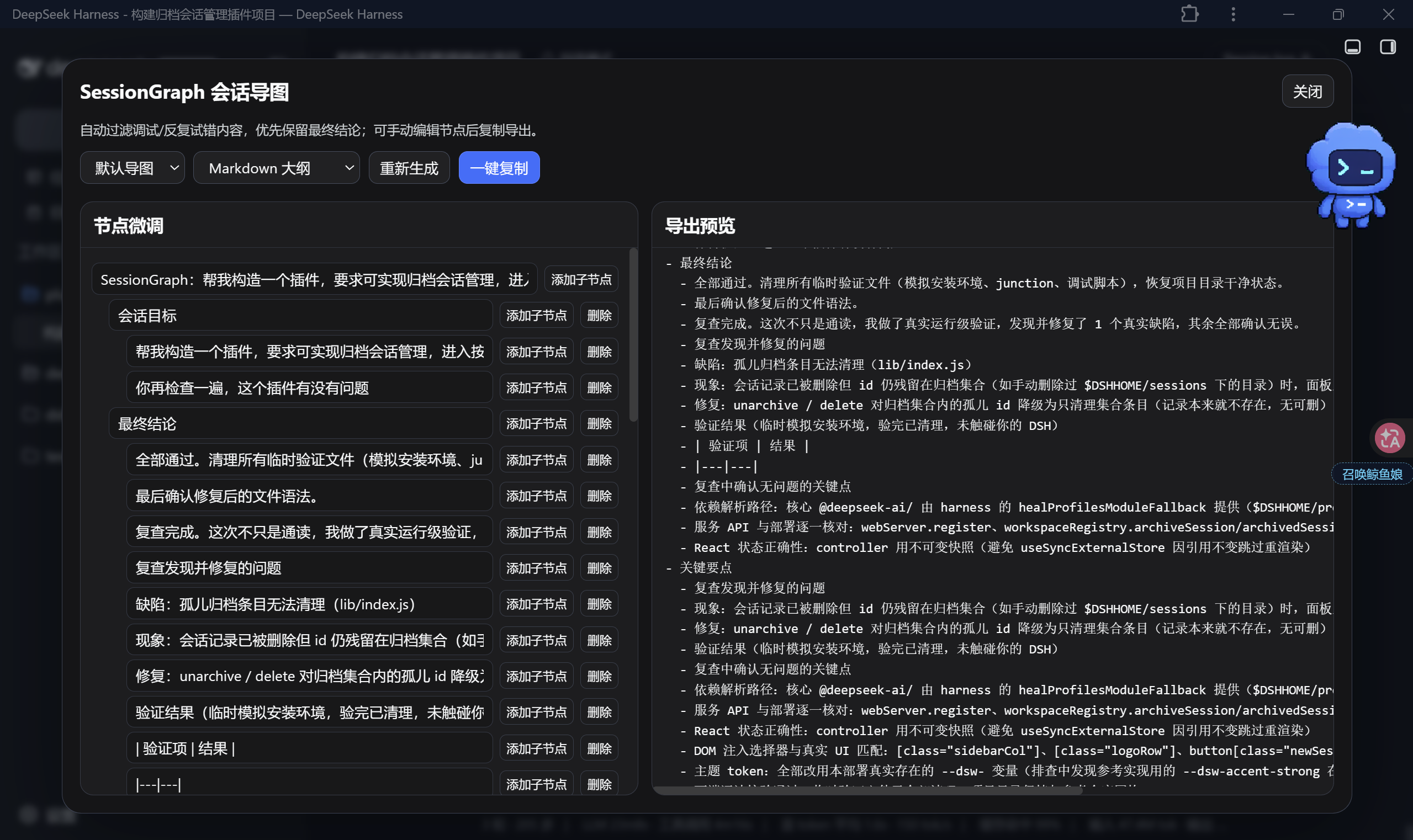Delete the 修复：unarchive / delete node
This screenshot has height=840, width=1413.
click(x=599, y=676)
